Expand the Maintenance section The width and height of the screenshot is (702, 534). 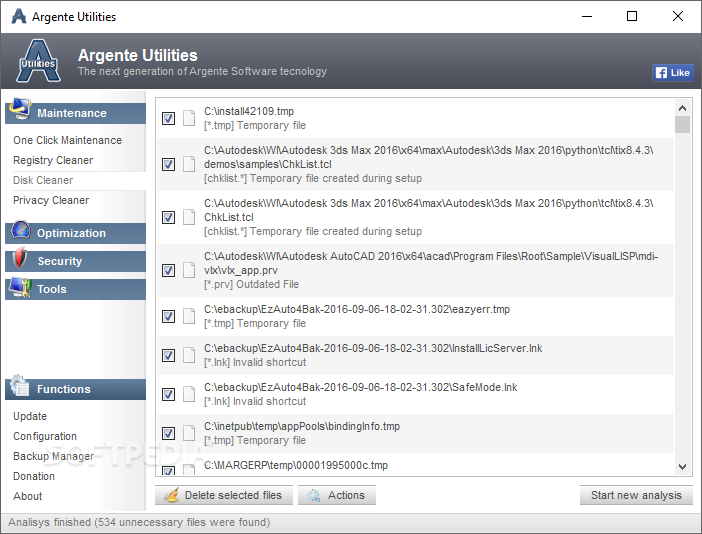pos(75,113)
